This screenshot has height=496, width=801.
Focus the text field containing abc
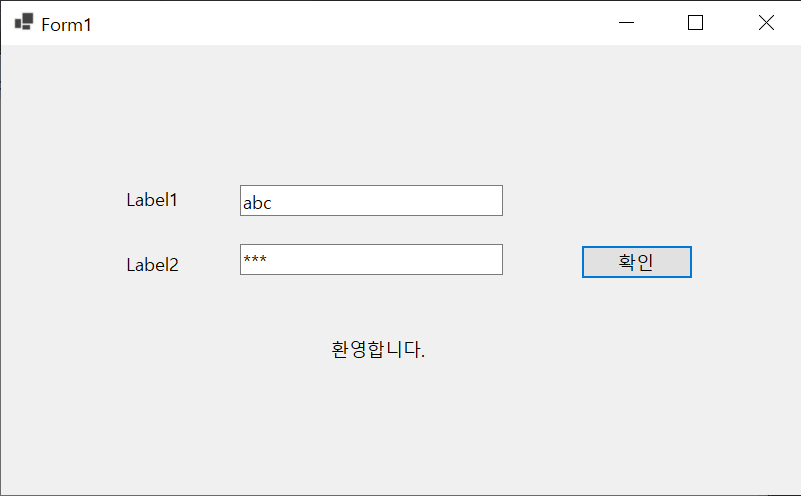[x=371, y=201]
